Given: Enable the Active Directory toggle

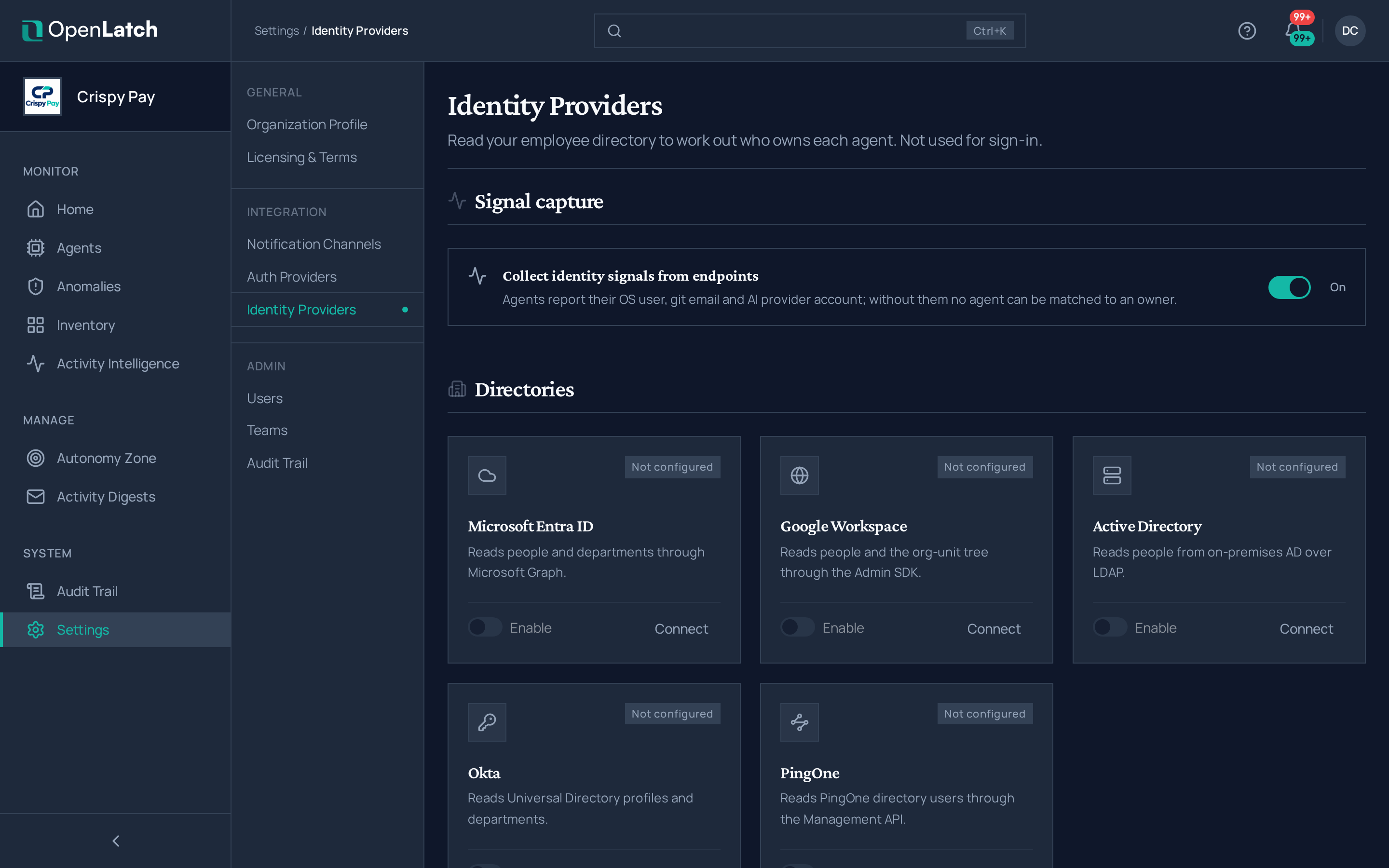Looking at the screenshot, I should [1110, 627].
